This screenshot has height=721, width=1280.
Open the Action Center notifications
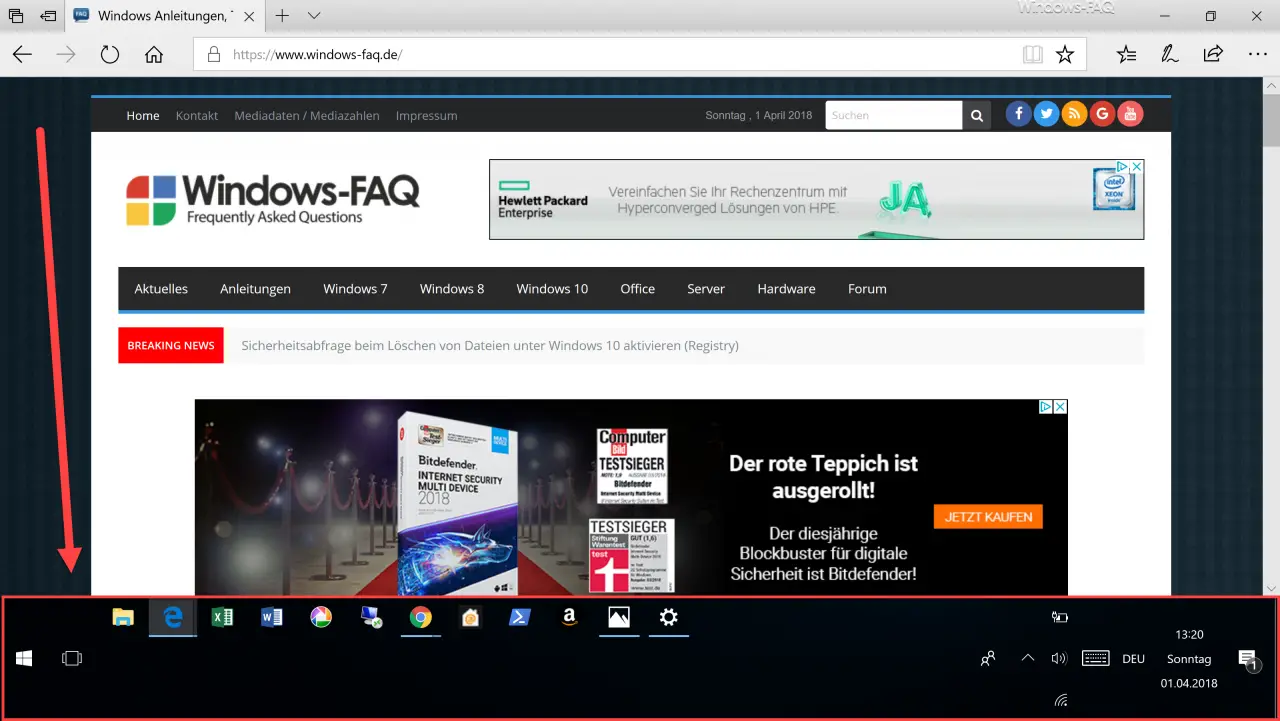coord(1248,659)
